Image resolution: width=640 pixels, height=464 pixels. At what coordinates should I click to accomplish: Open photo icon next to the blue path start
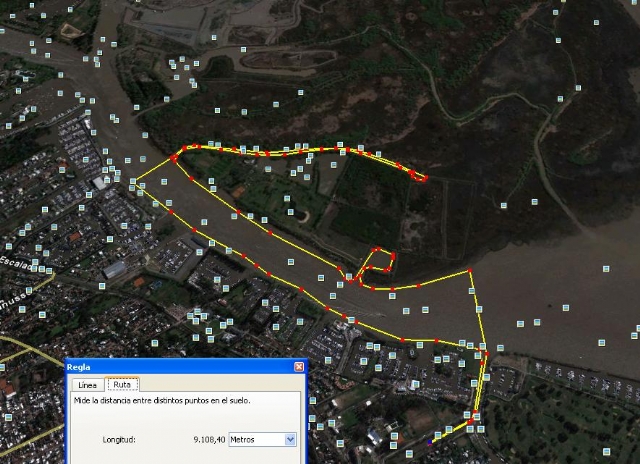[x=438, y=435]
